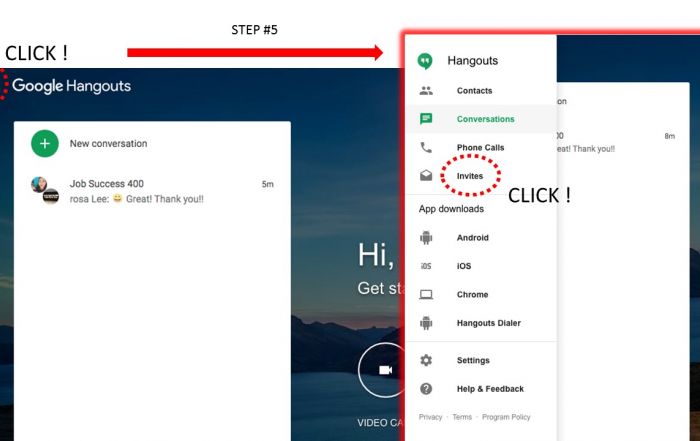Click the Google Hangouts title logo

71,86
